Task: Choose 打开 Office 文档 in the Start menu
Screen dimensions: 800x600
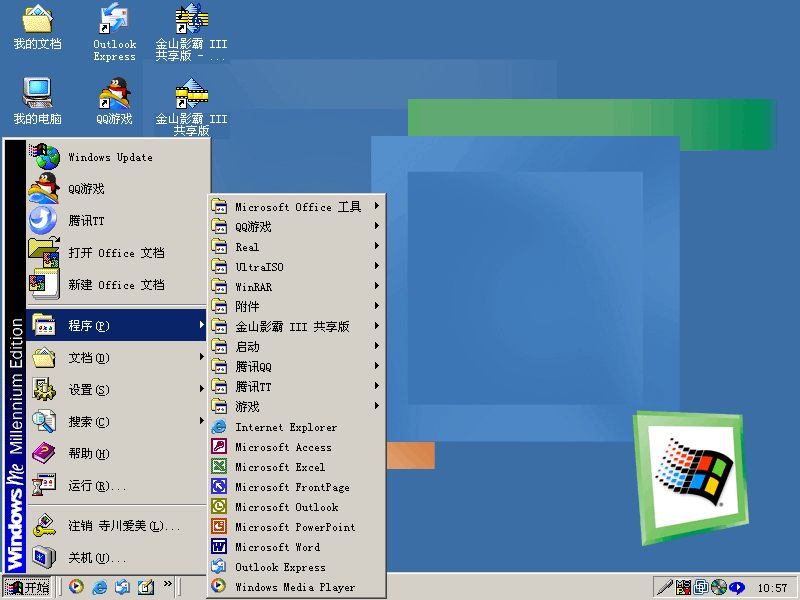Action: [x=117, y=253]
